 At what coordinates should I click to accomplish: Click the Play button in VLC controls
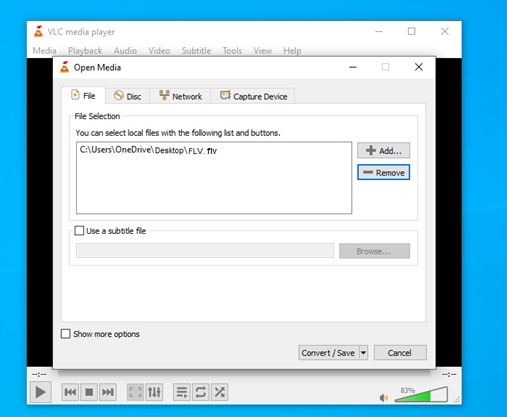pyautogui.click(x=40, y=392)
